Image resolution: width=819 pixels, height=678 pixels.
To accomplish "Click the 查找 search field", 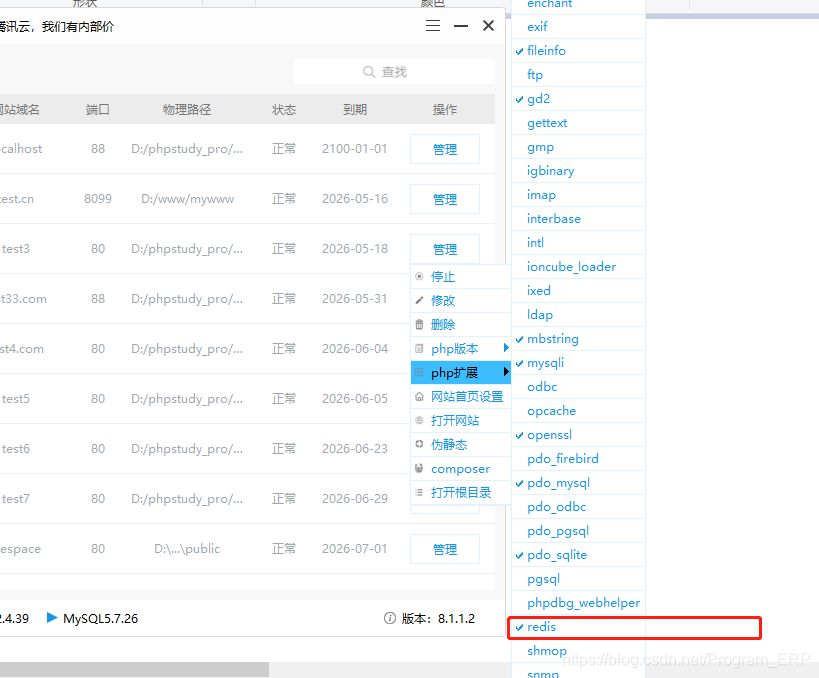I will [394, 72].
